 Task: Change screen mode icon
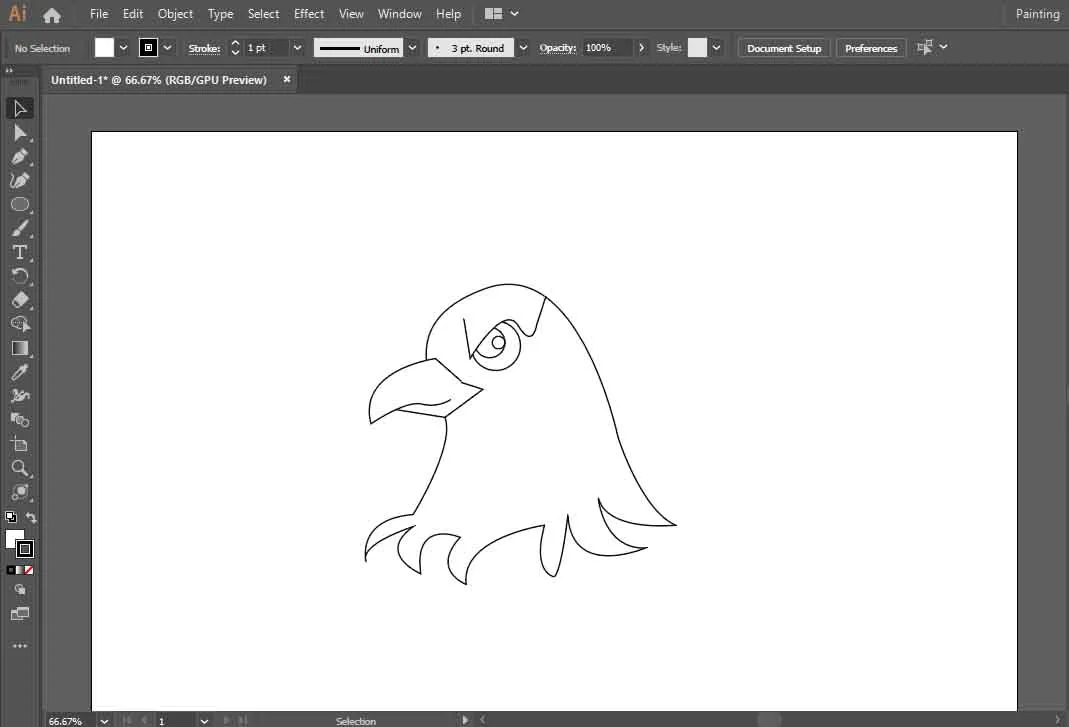click(x=20, y=614)
